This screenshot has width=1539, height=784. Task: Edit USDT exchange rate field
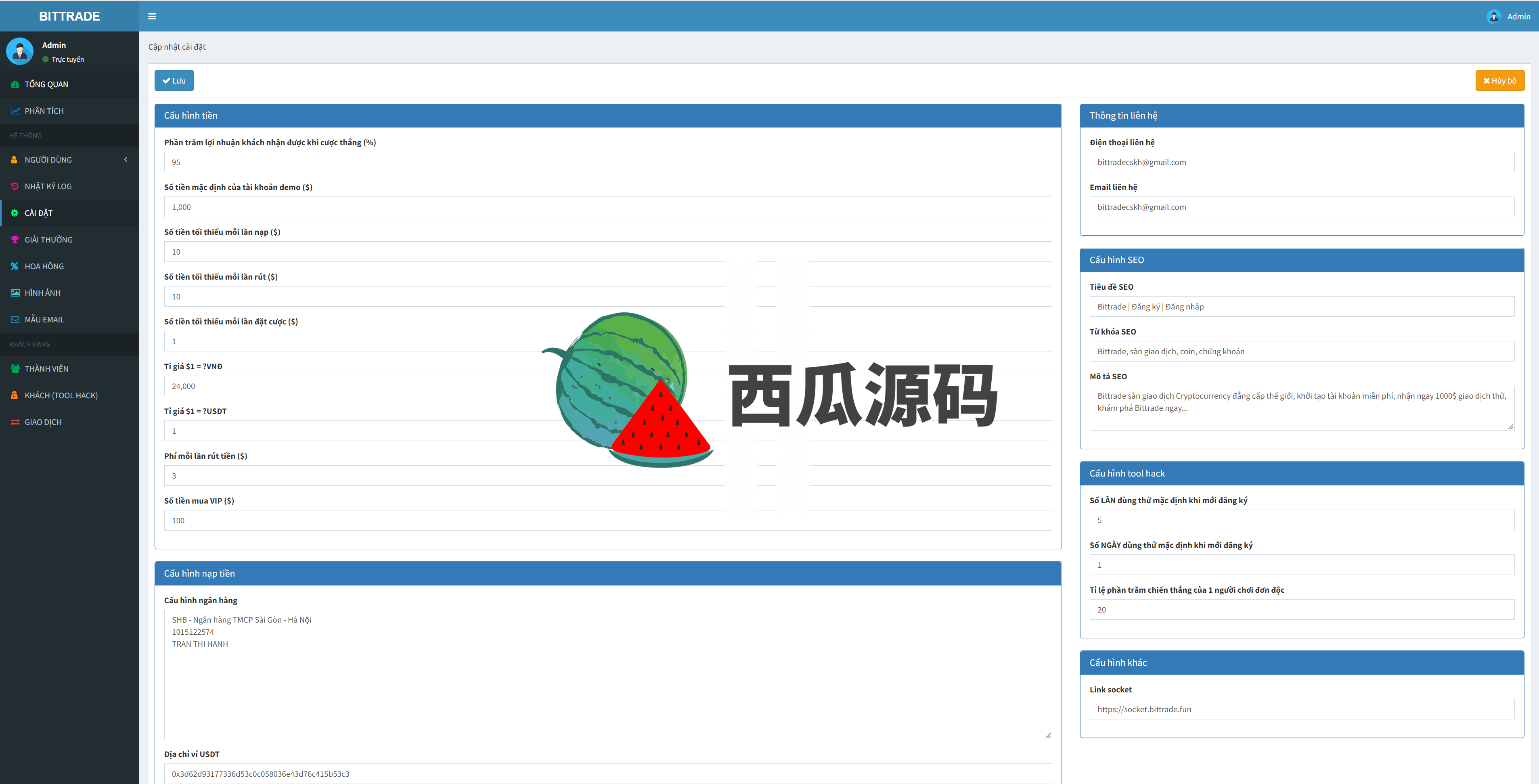(607, 431)
